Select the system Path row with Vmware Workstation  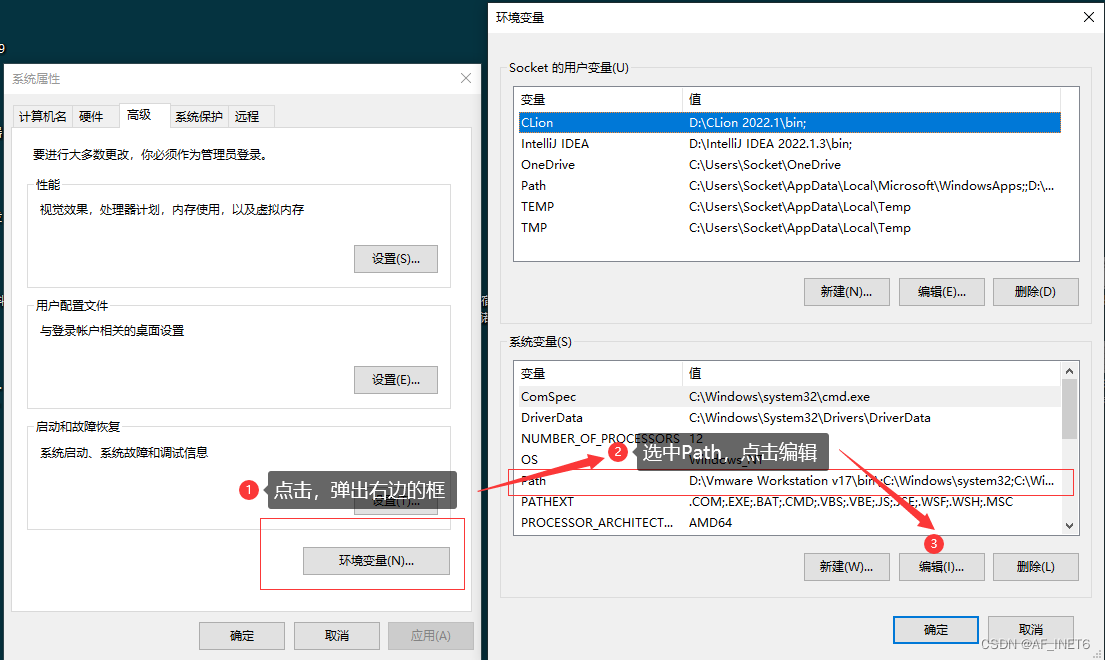point(789,481)
